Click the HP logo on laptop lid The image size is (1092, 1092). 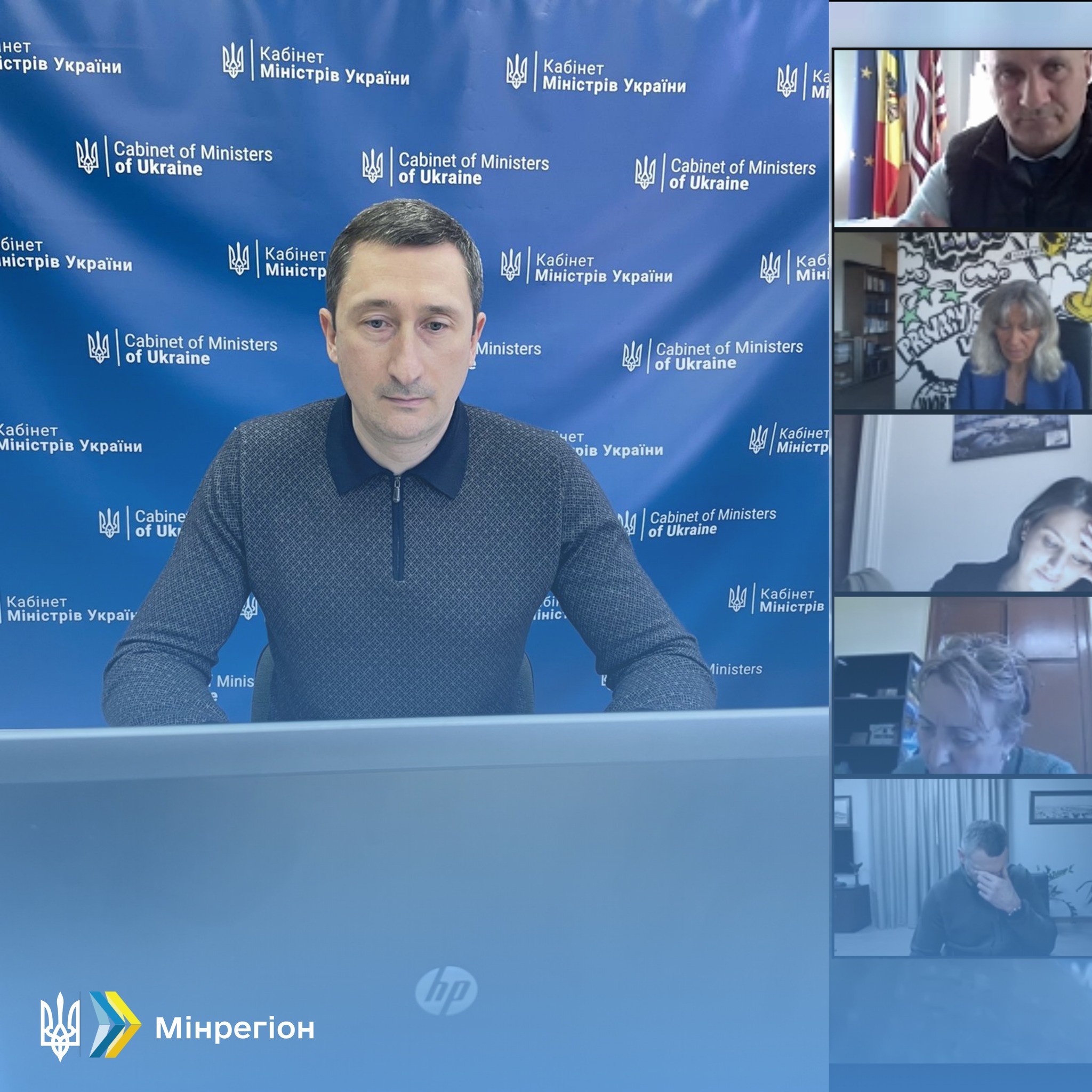(446, 990)
